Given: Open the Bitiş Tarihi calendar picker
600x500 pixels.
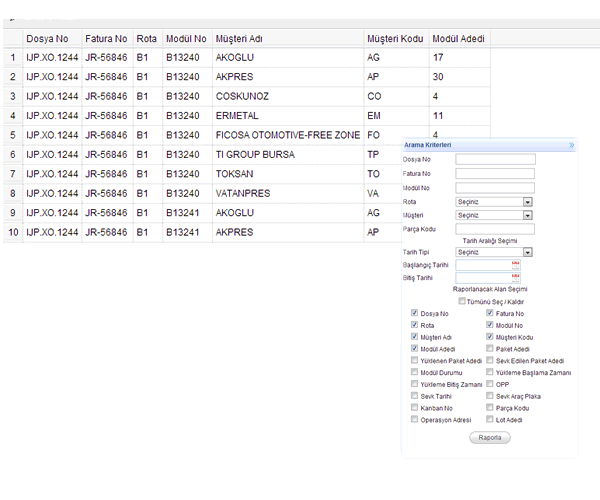Looking at the screenshot, I should point(515,278).
